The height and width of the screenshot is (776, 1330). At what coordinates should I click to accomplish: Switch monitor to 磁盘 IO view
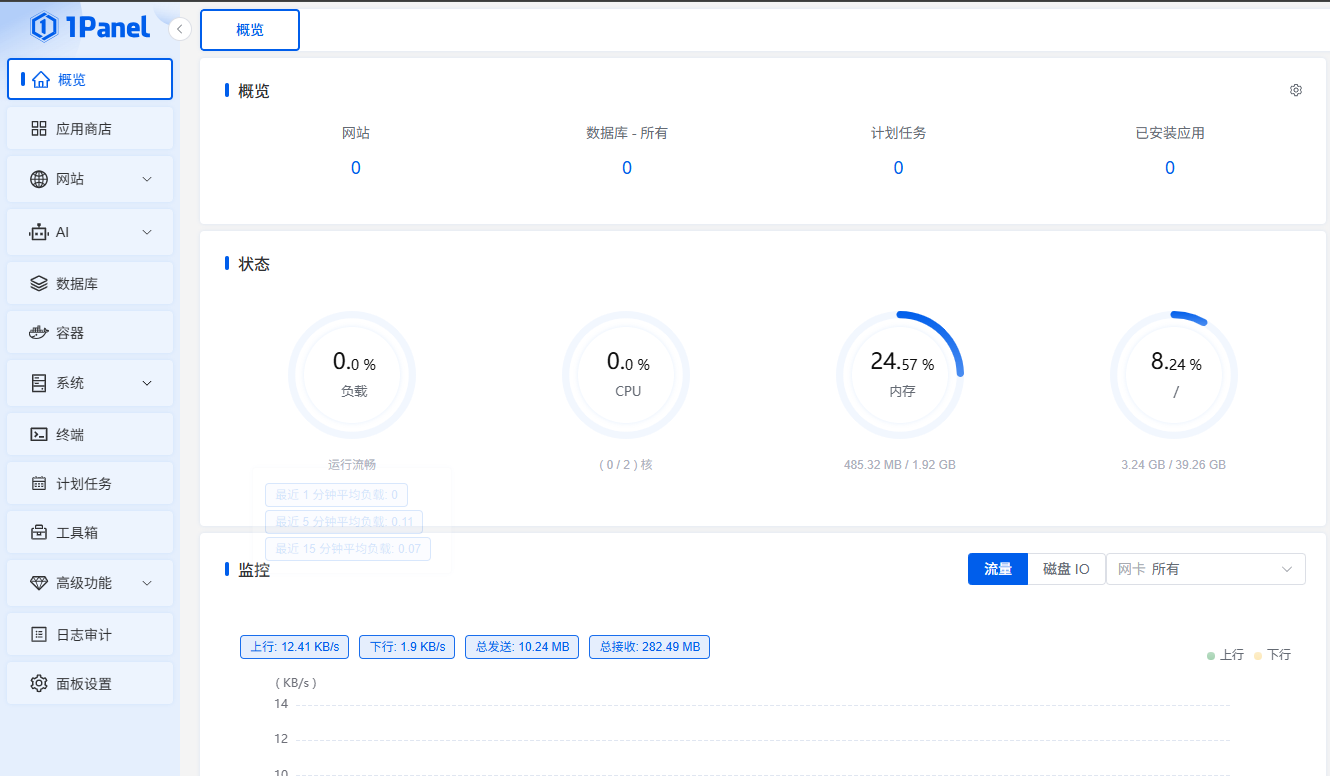1066,569
